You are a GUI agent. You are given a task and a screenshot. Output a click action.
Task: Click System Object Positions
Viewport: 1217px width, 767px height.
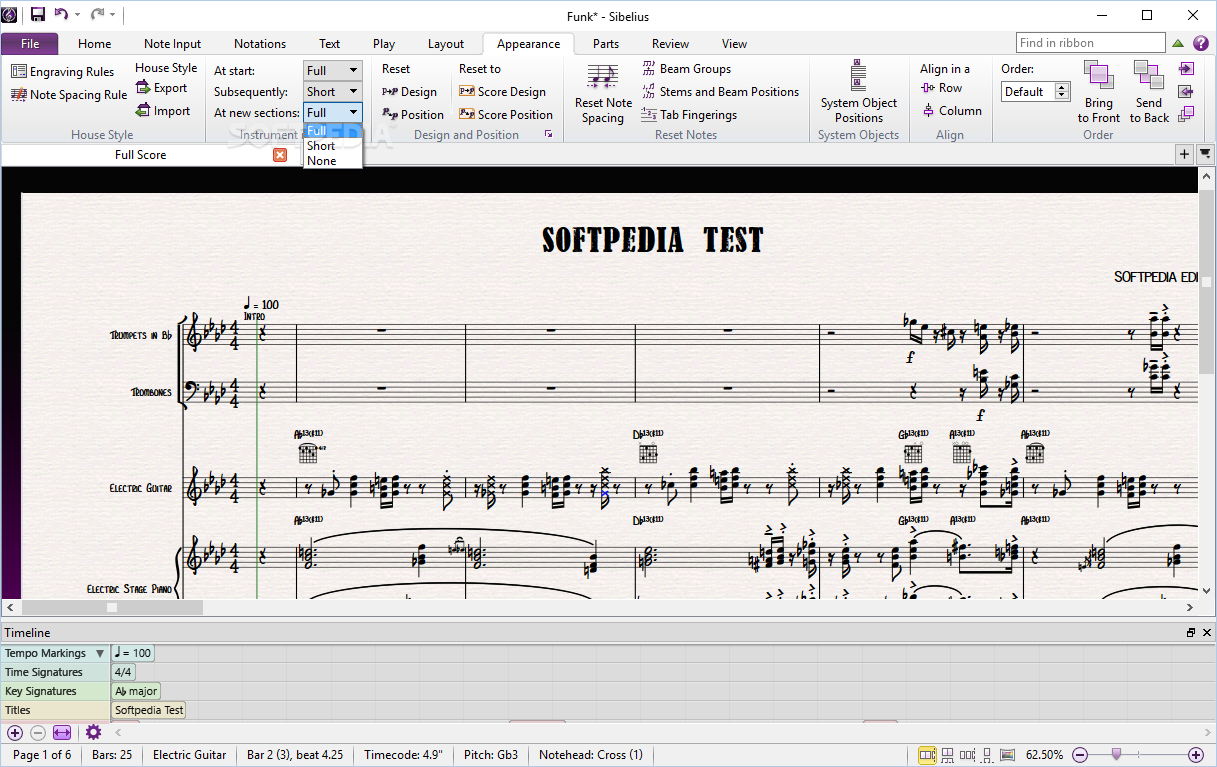pos(859,93)
